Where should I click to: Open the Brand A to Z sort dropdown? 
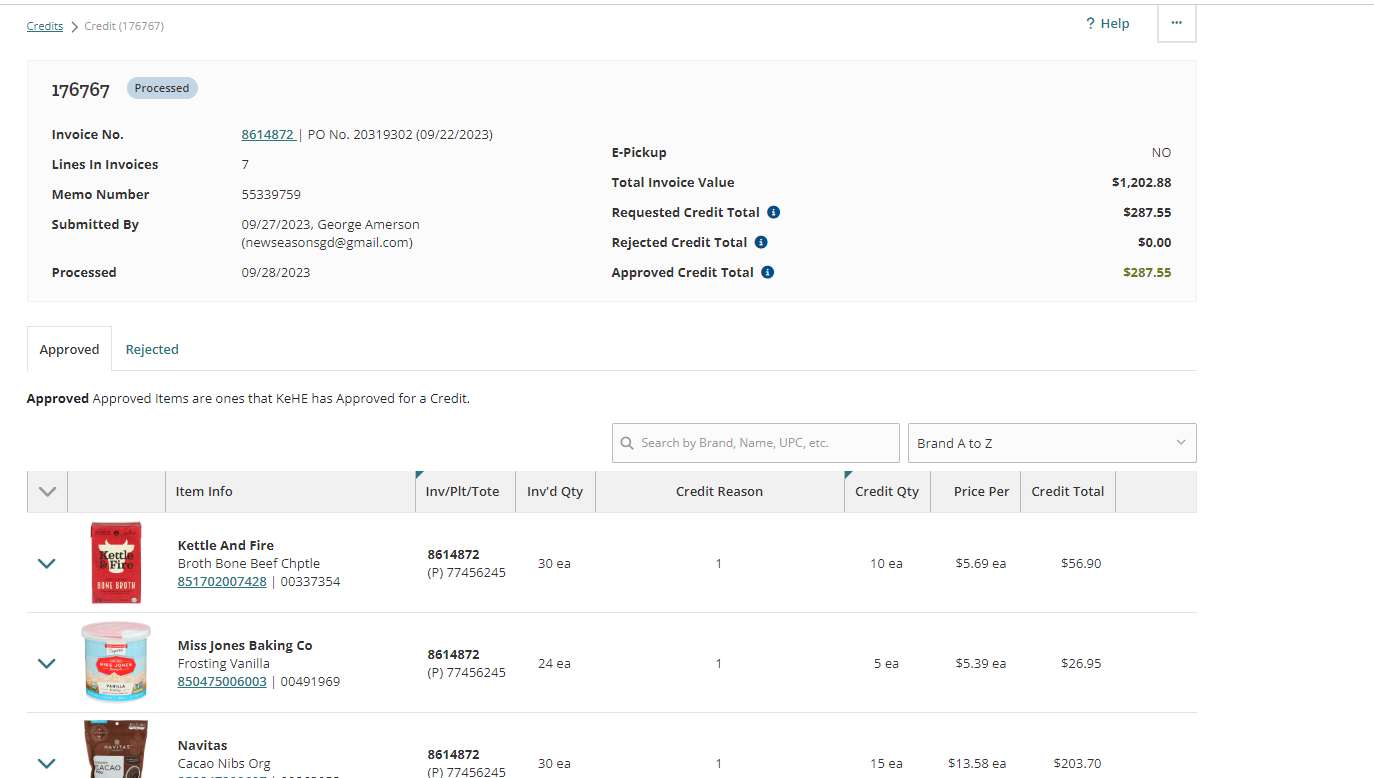[1052, 443]
